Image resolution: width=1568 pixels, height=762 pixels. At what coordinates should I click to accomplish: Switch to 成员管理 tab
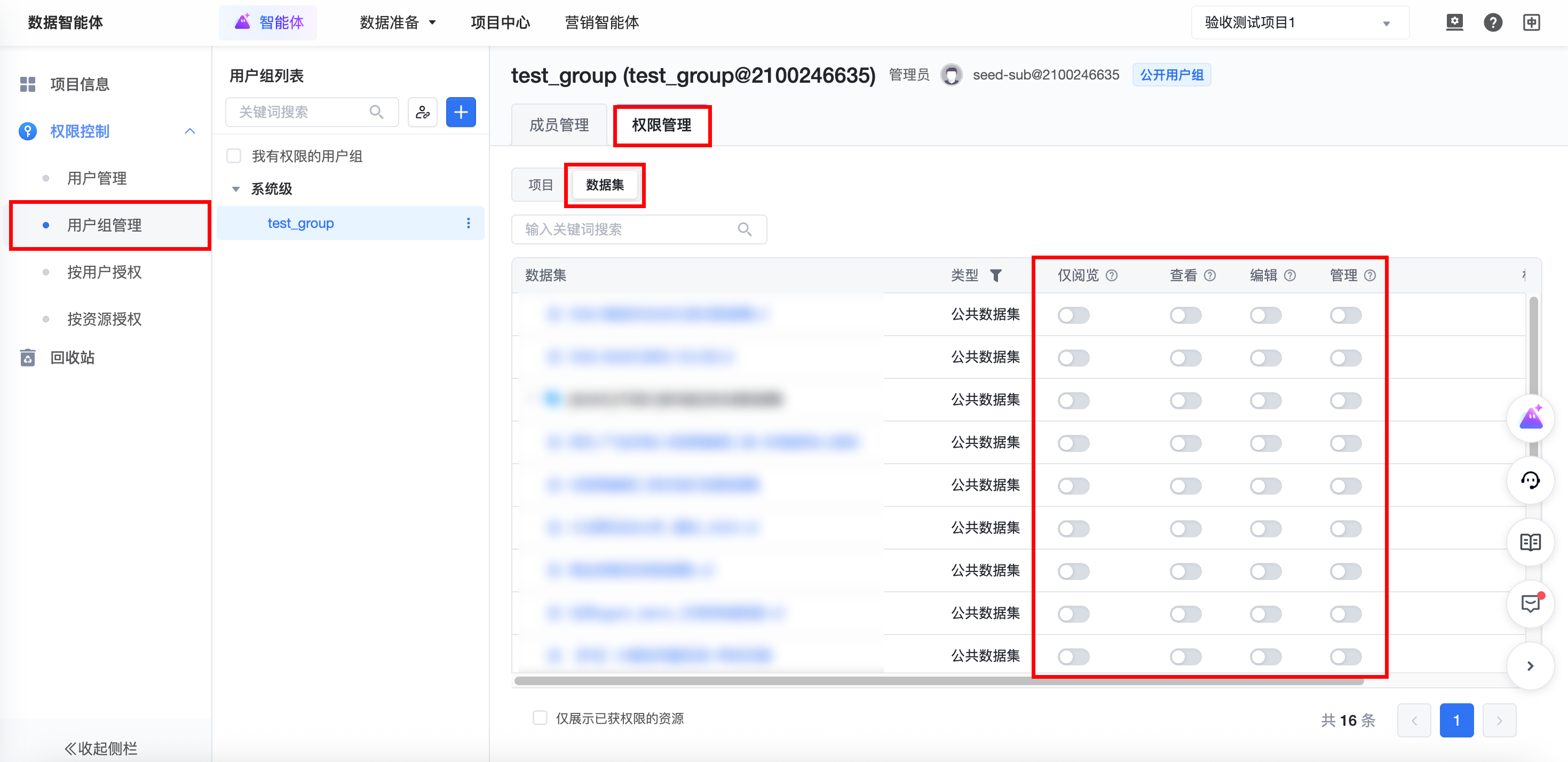coord(559,125)
